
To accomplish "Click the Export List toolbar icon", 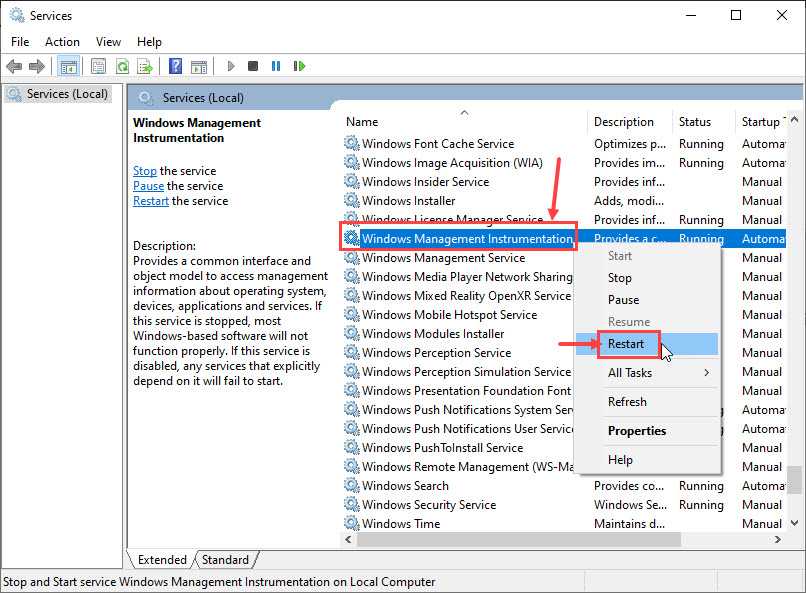I will tap(145, 66).
